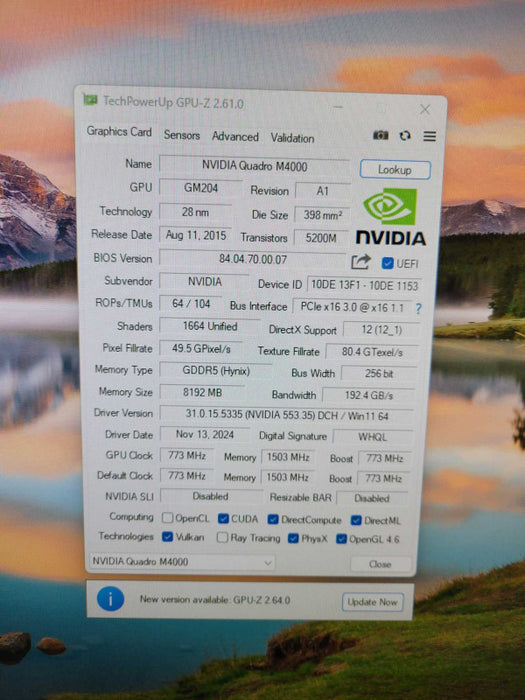Click the Close button
Viewport: 525px width, 700px height.
point(380,564)
